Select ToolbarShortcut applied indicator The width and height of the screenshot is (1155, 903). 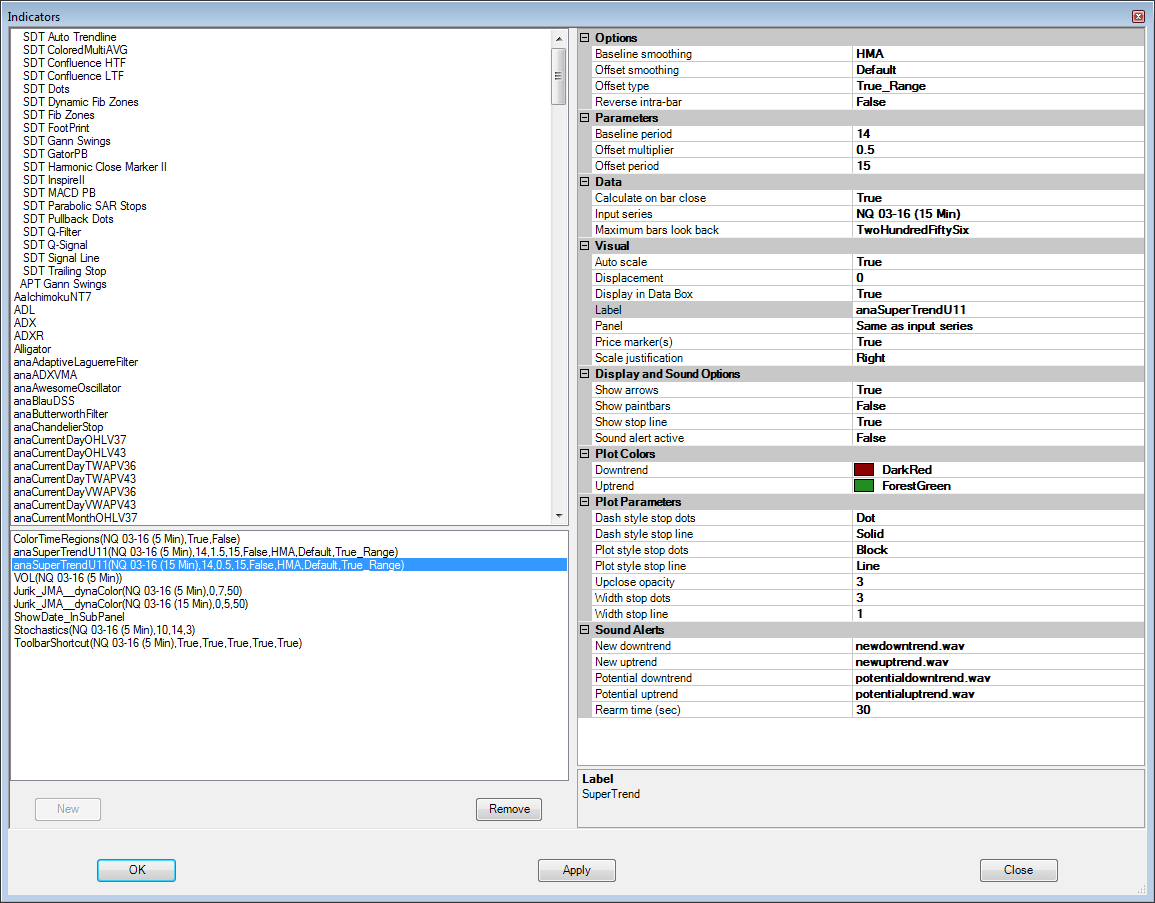coord(158,643)
